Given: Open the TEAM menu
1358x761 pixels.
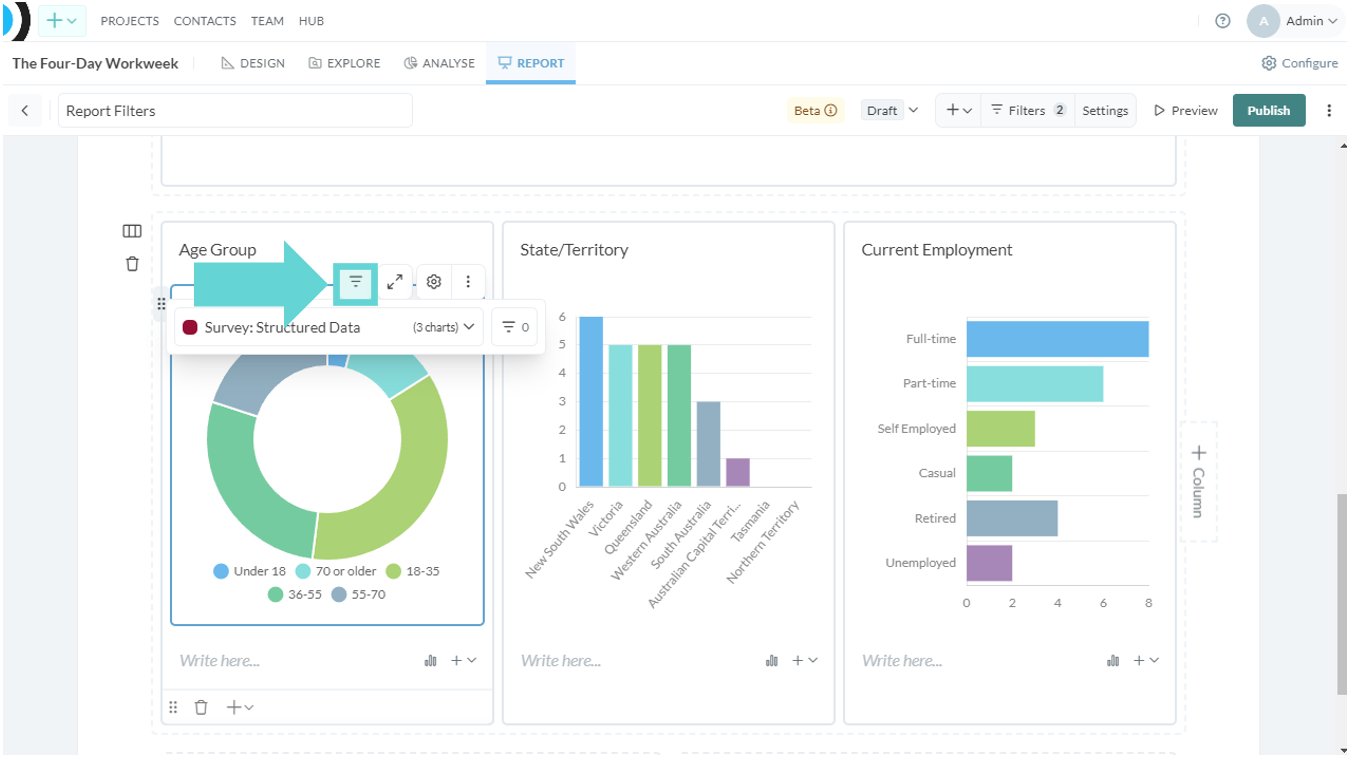Looking at the screenshot, I should [267, 21].
